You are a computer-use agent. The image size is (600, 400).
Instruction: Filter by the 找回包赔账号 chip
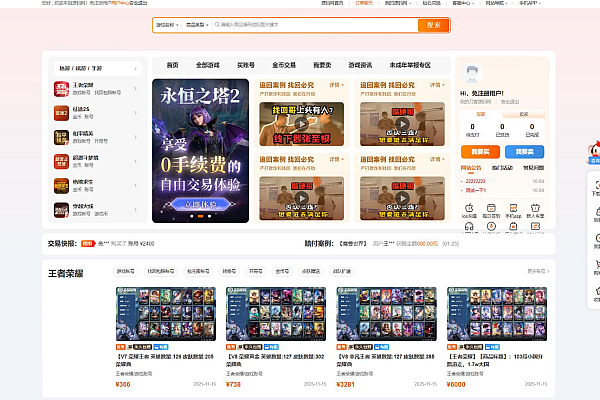(x=161, y=271)
